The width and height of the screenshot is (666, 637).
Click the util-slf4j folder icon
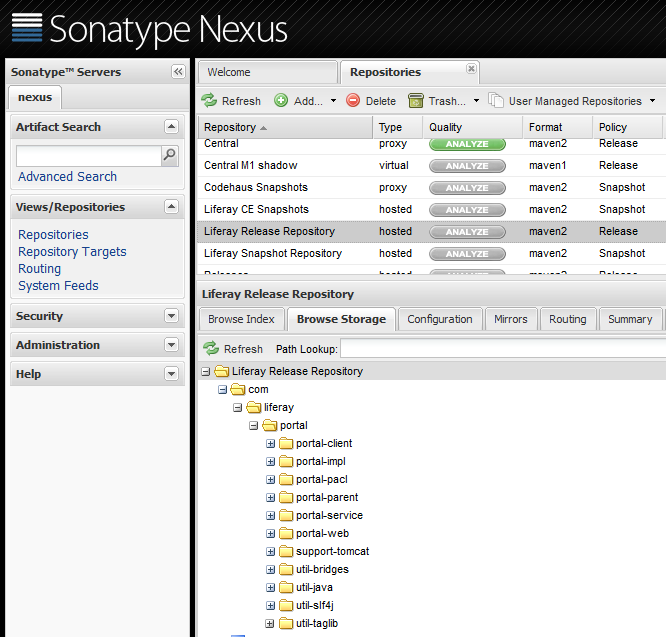pos(286,605)
